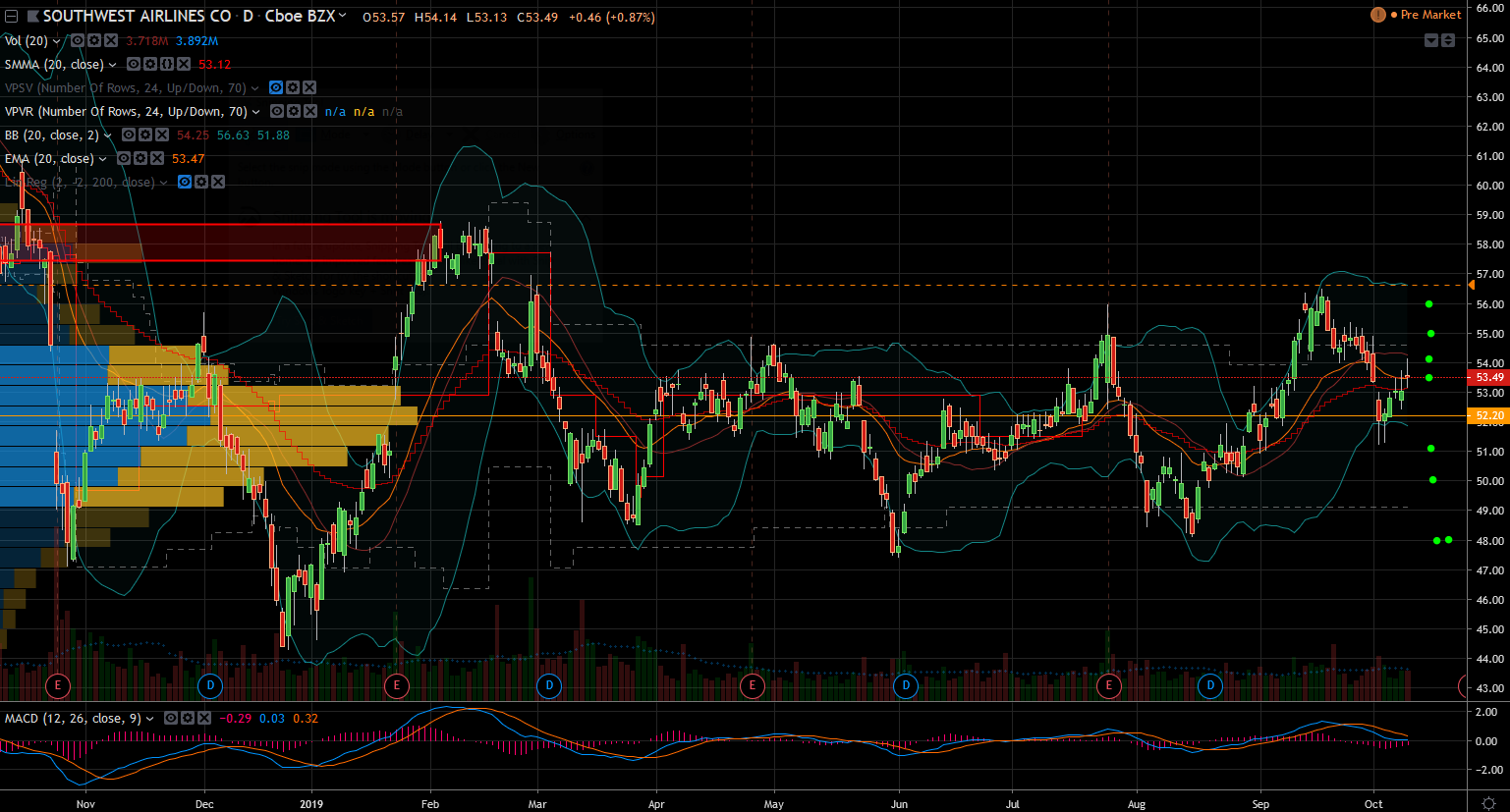Show the hidden VPSV indicator

[x=276, y=88]
